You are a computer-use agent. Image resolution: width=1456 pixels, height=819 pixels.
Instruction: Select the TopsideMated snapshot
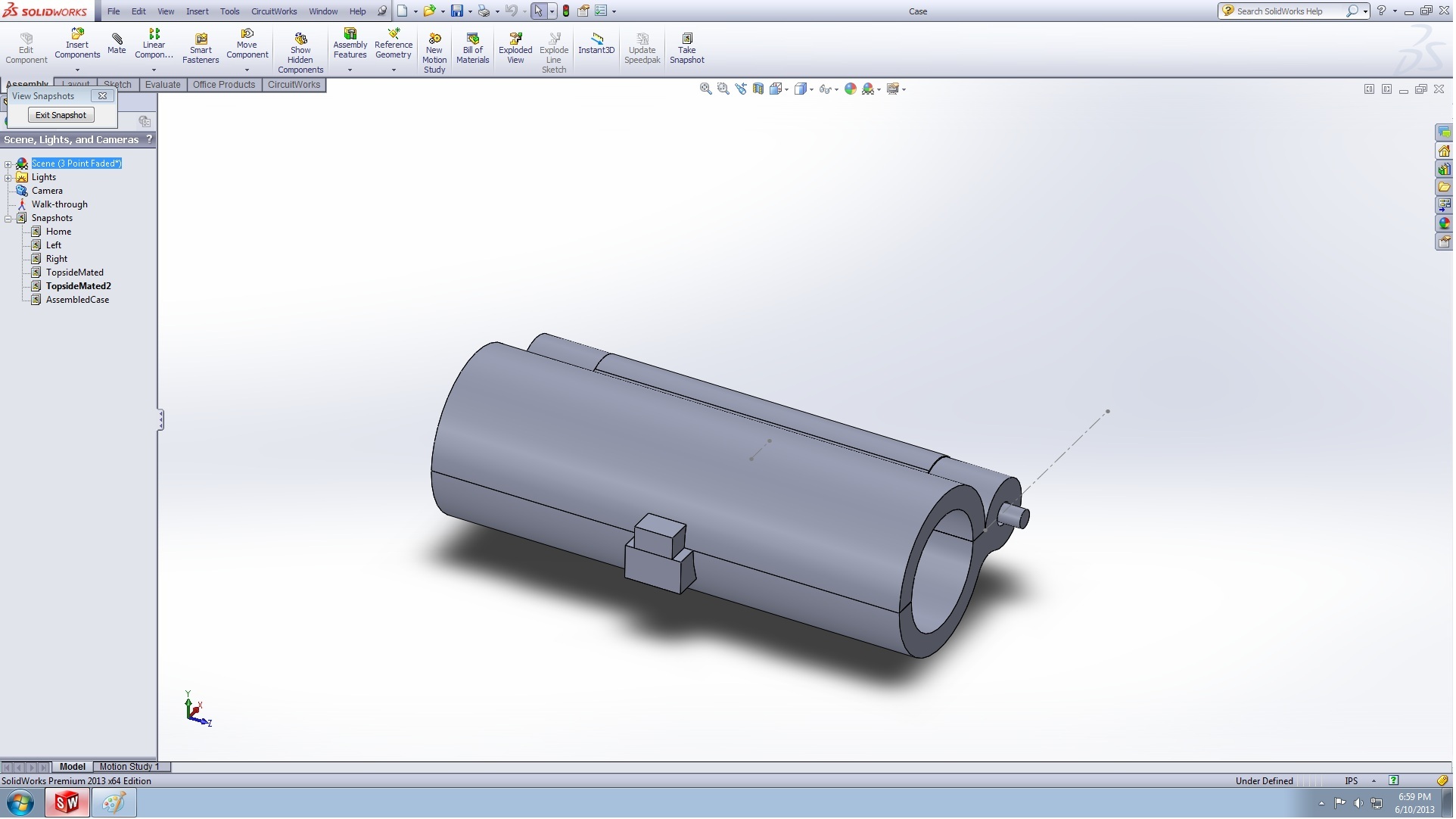pos(74,272)
